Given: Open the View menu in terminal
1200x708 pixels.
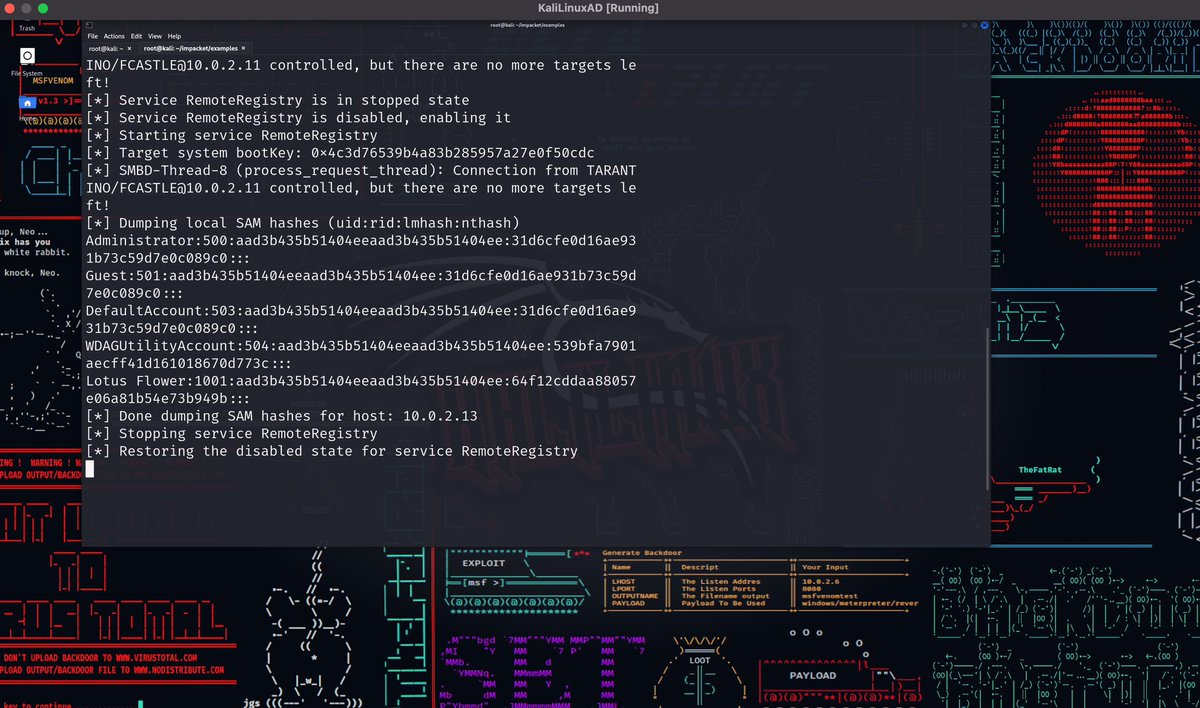Looking at the screenshot, I should click(x=155, y=36).
